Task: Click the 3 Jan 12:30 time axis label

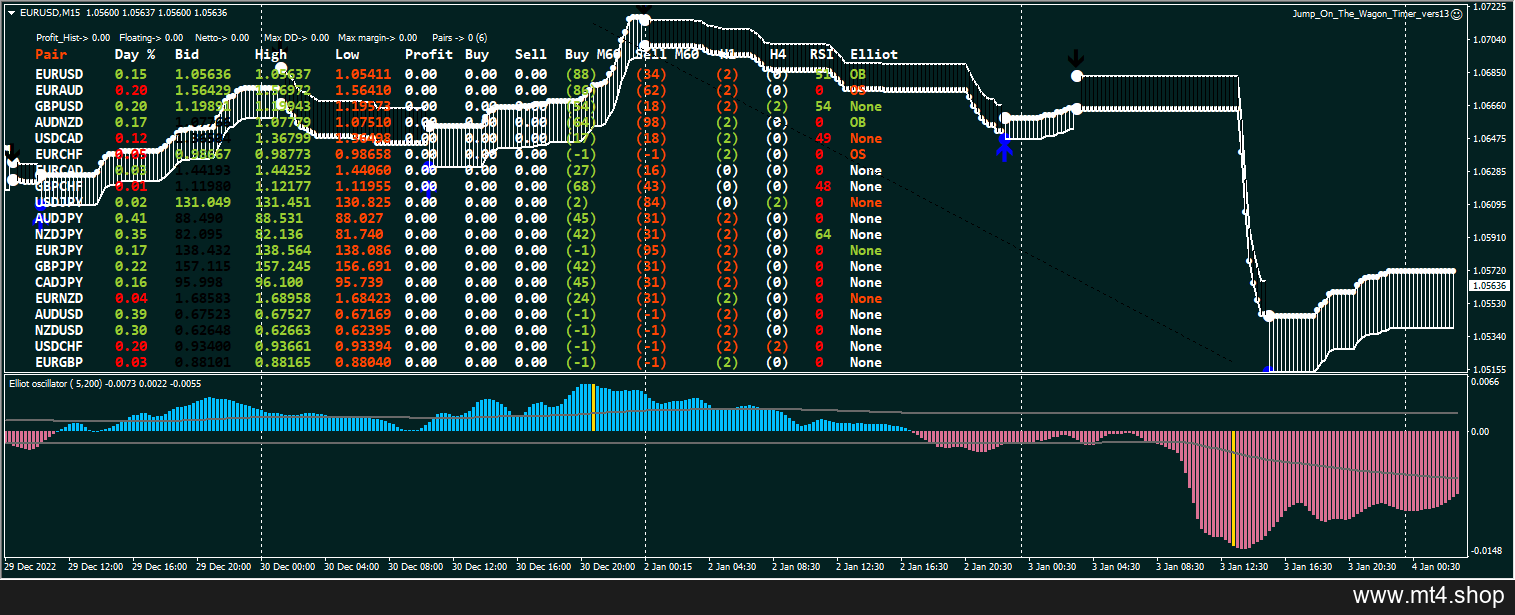Action: click(x=1244, y=566)
